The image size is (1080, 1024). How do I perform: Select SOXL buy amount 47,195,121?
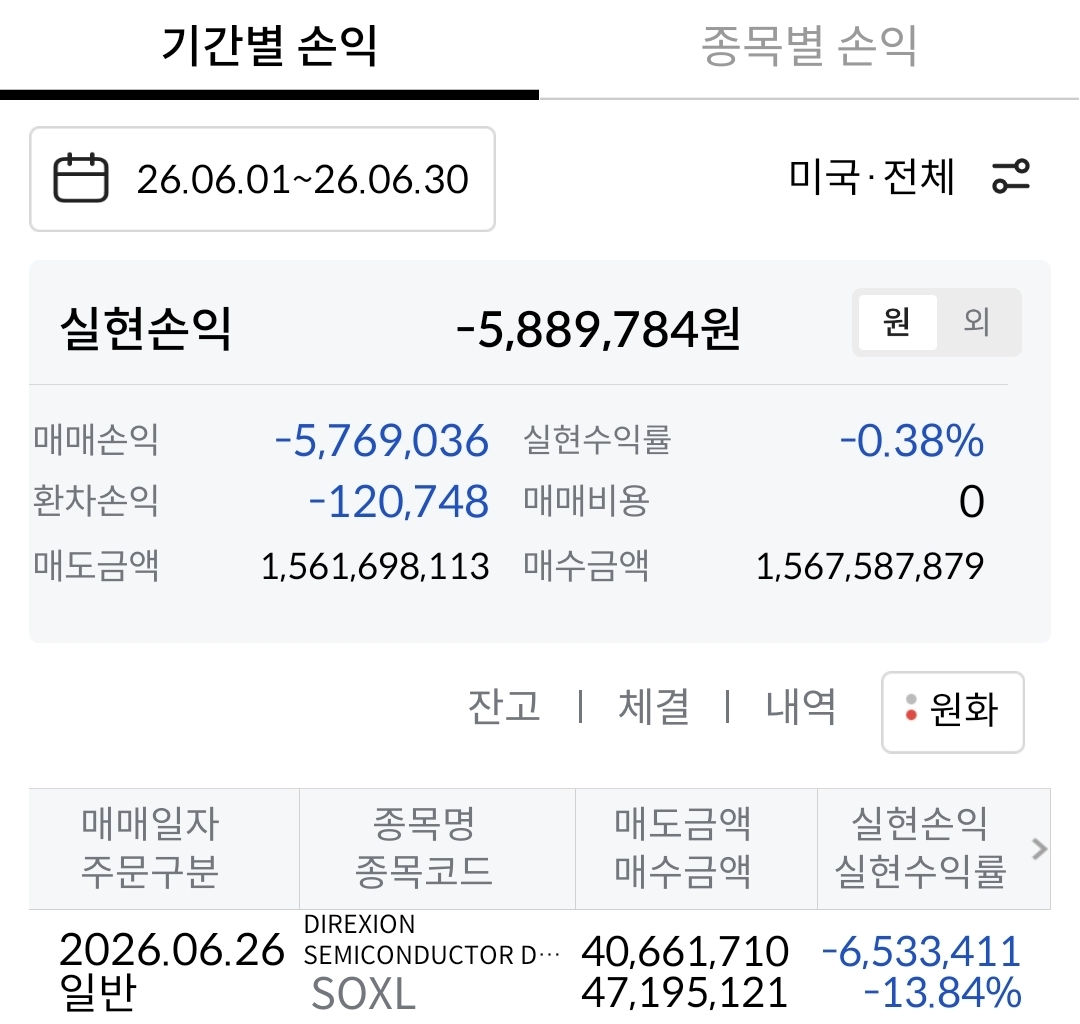point(685,993)
